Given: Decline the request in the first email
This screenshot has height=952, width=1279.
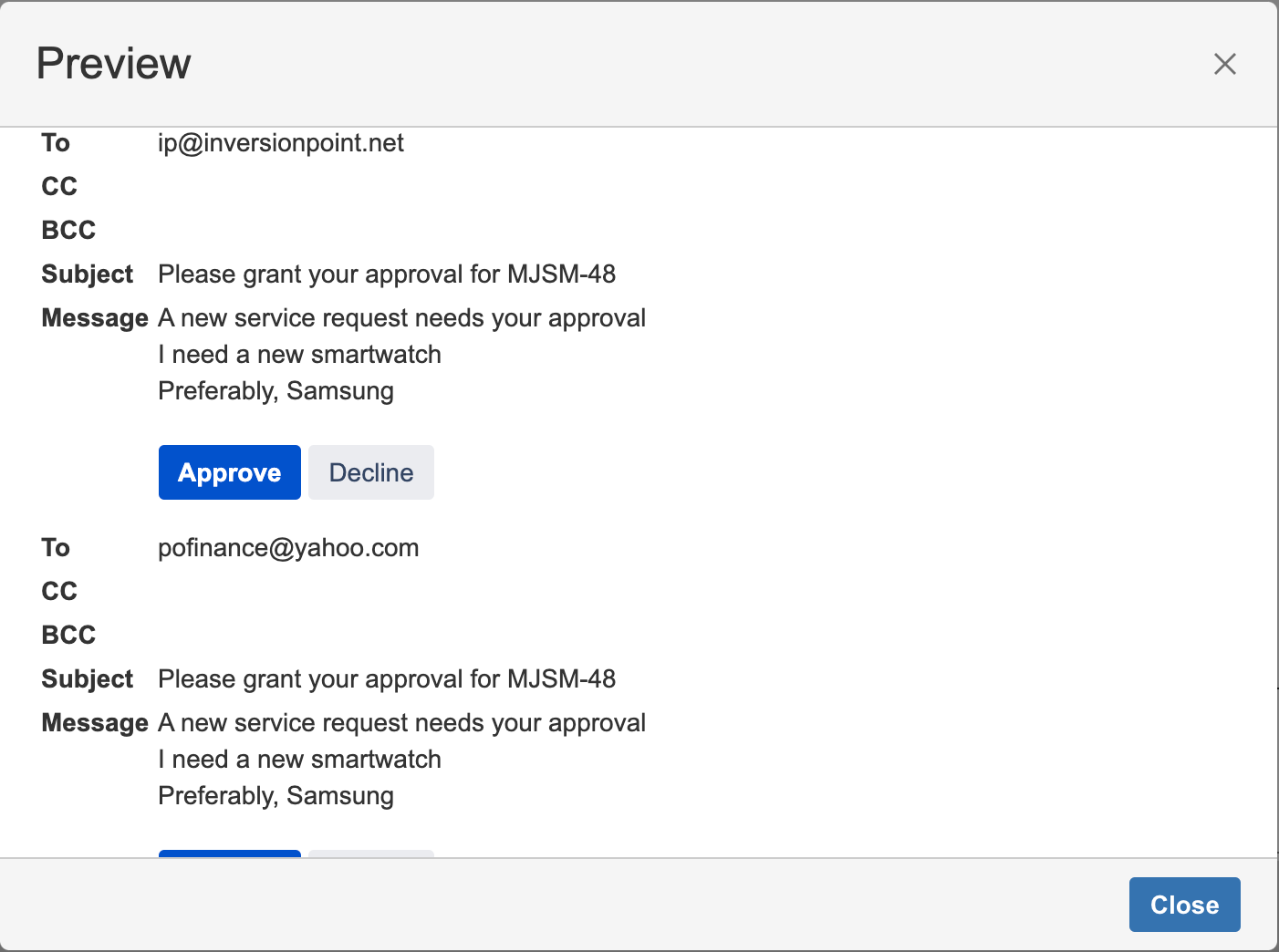Looking at the screenshot, I should (371, 472).
